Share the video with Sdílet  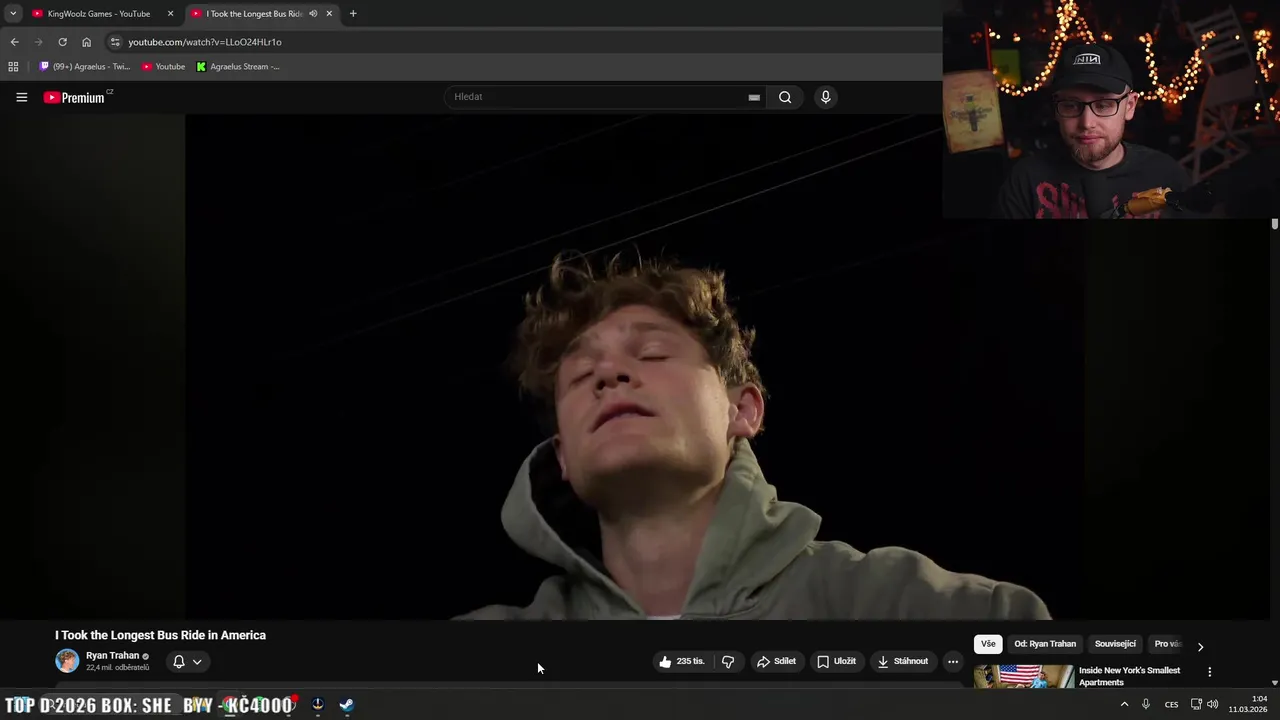tap(776, 661)
